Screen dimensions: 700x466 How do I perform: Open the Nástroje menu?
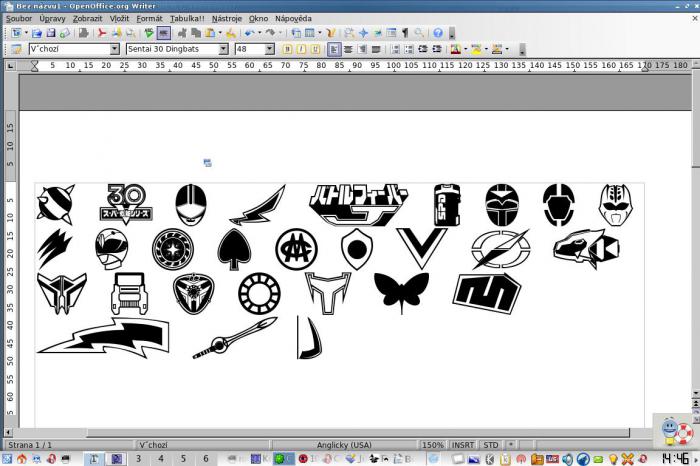[x=227, y=19]
